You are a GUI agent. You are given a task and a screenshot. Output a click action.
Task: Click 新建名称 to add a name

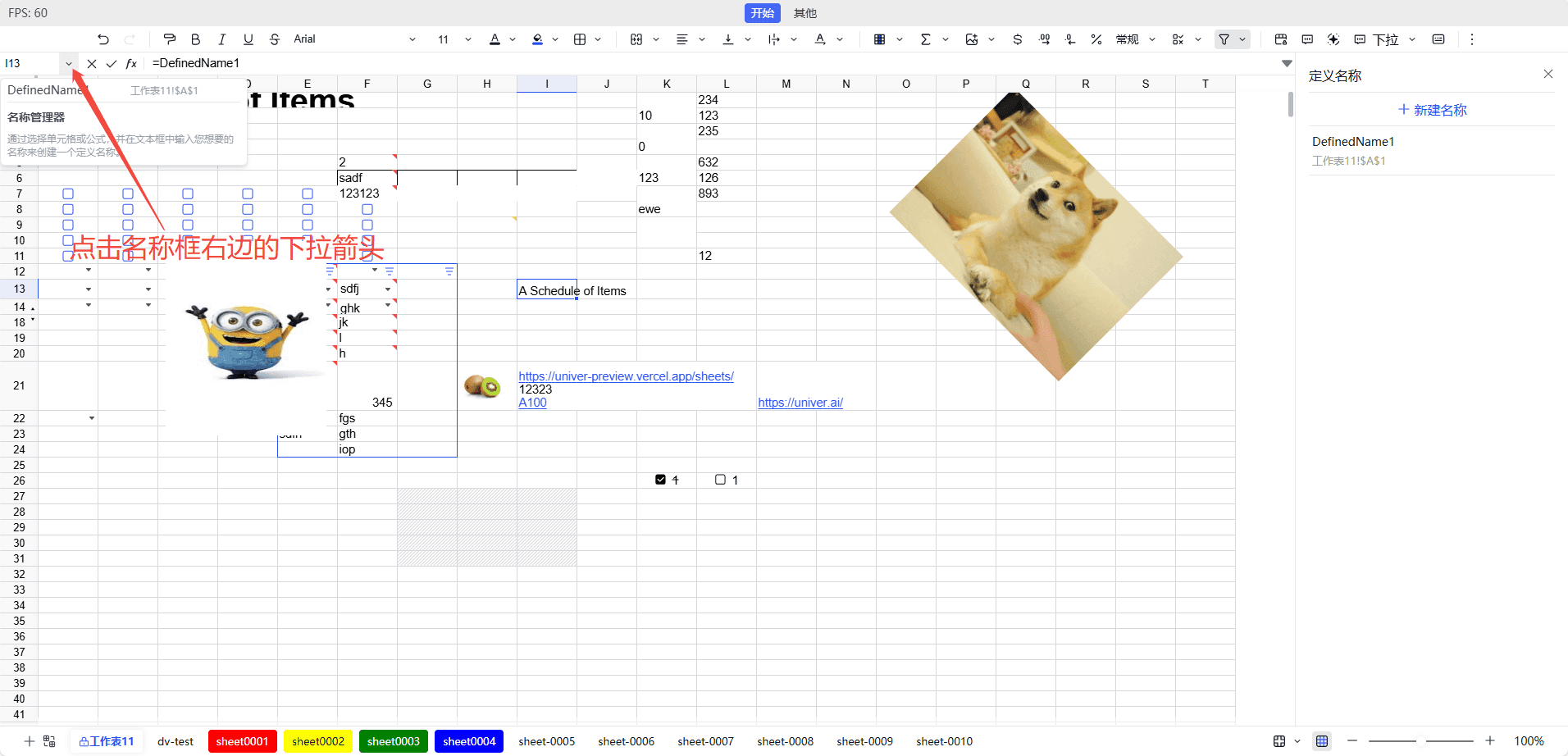tap(1432, 110)
